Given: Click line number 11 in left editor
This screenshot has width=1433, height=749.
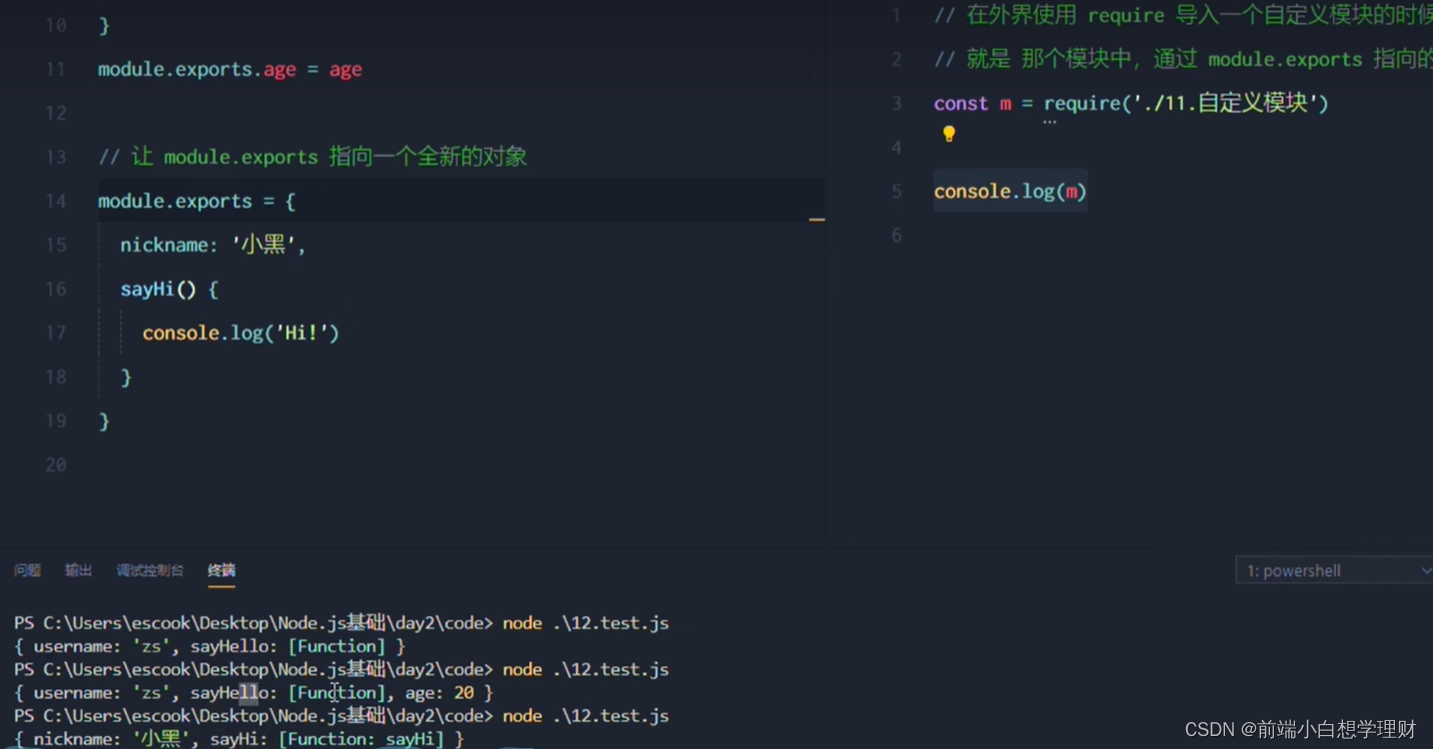Looking at the screenshot, I should (55, 69).
